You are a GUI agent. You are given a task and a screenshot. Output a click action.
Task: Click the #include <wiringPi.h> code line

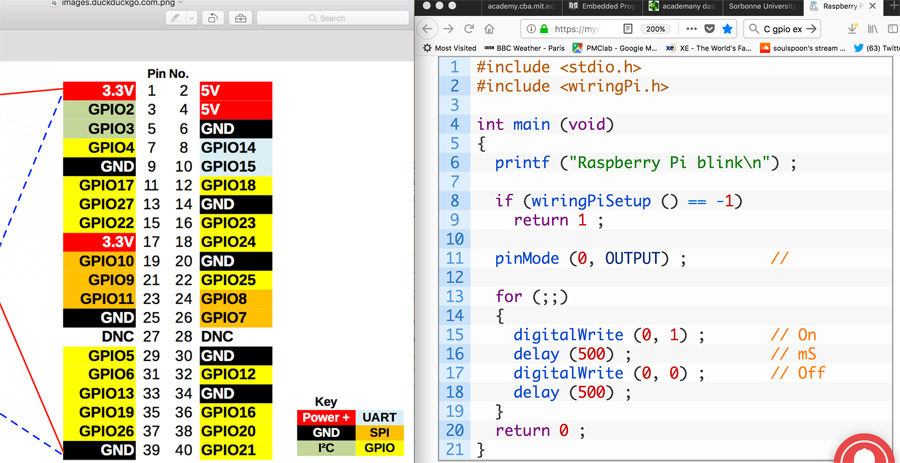coord(572,86)
